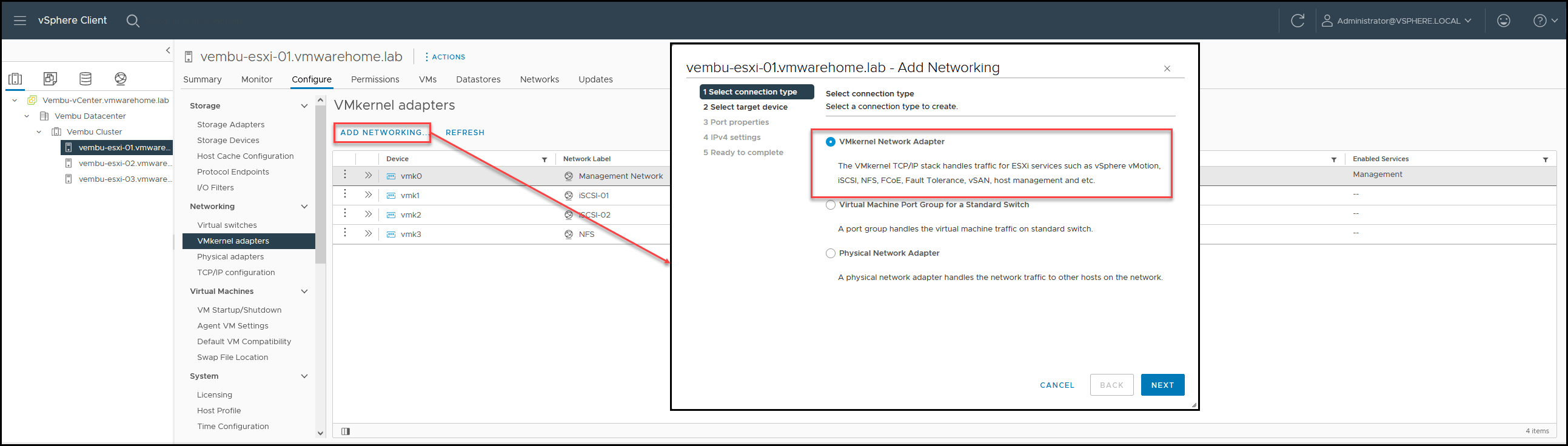Open row actions menu for vmk1
The image size is (1568, 446).
345,194
